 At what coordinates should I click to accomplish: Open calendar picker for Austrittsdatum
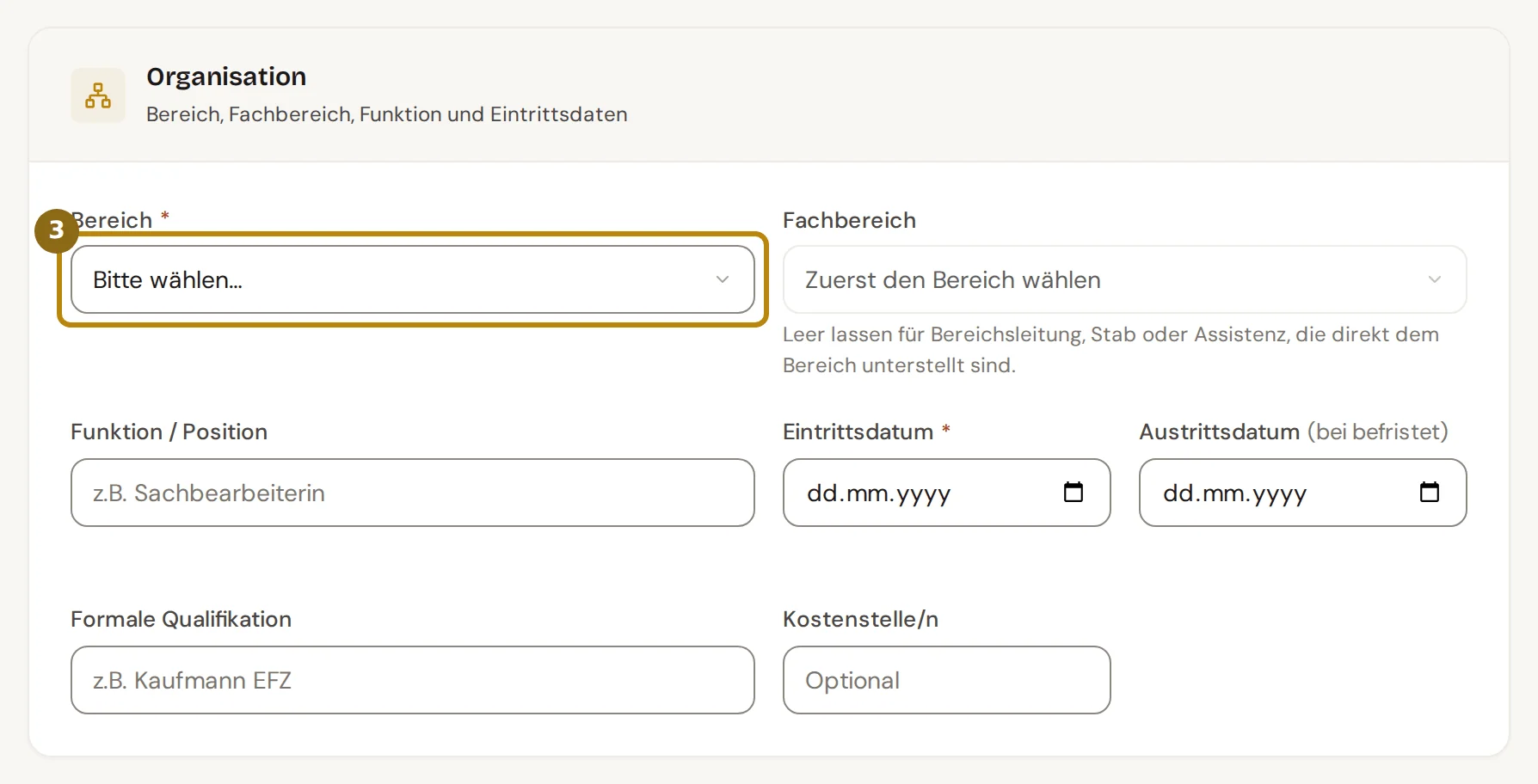(x=1430, y=492)
